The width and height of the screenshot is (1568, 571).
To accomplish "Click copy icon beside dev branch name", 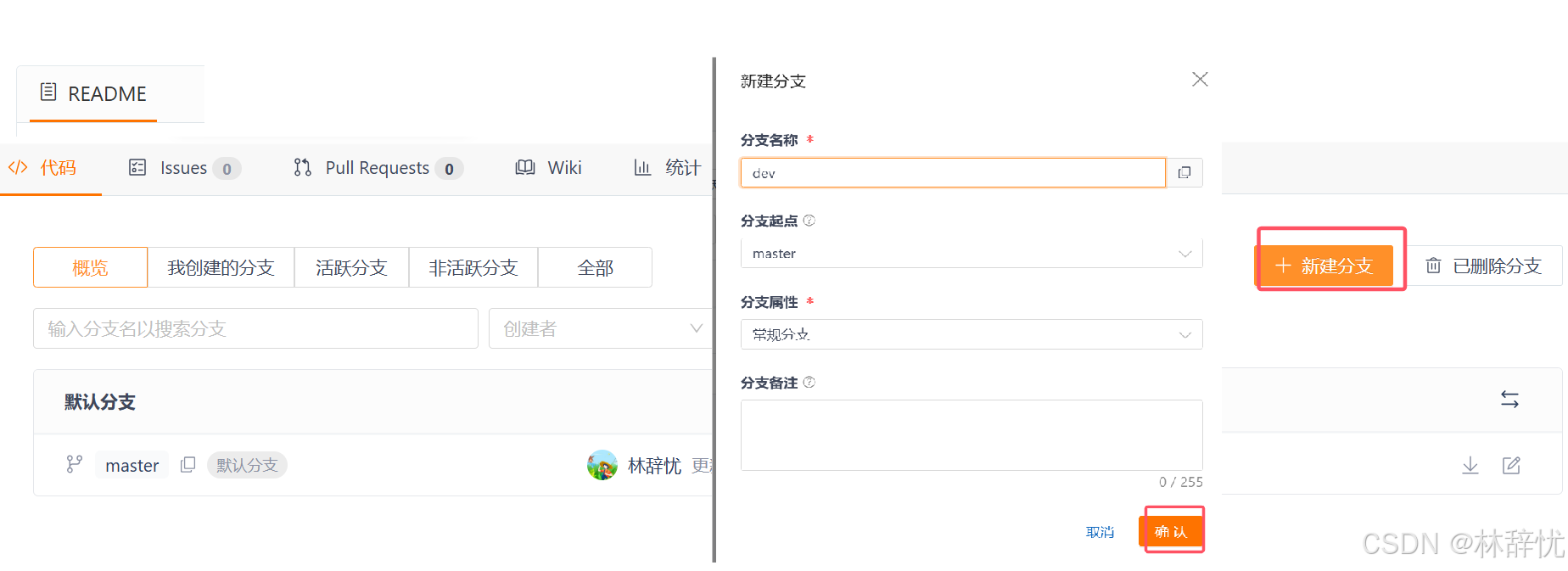I will click(1184, 173).
